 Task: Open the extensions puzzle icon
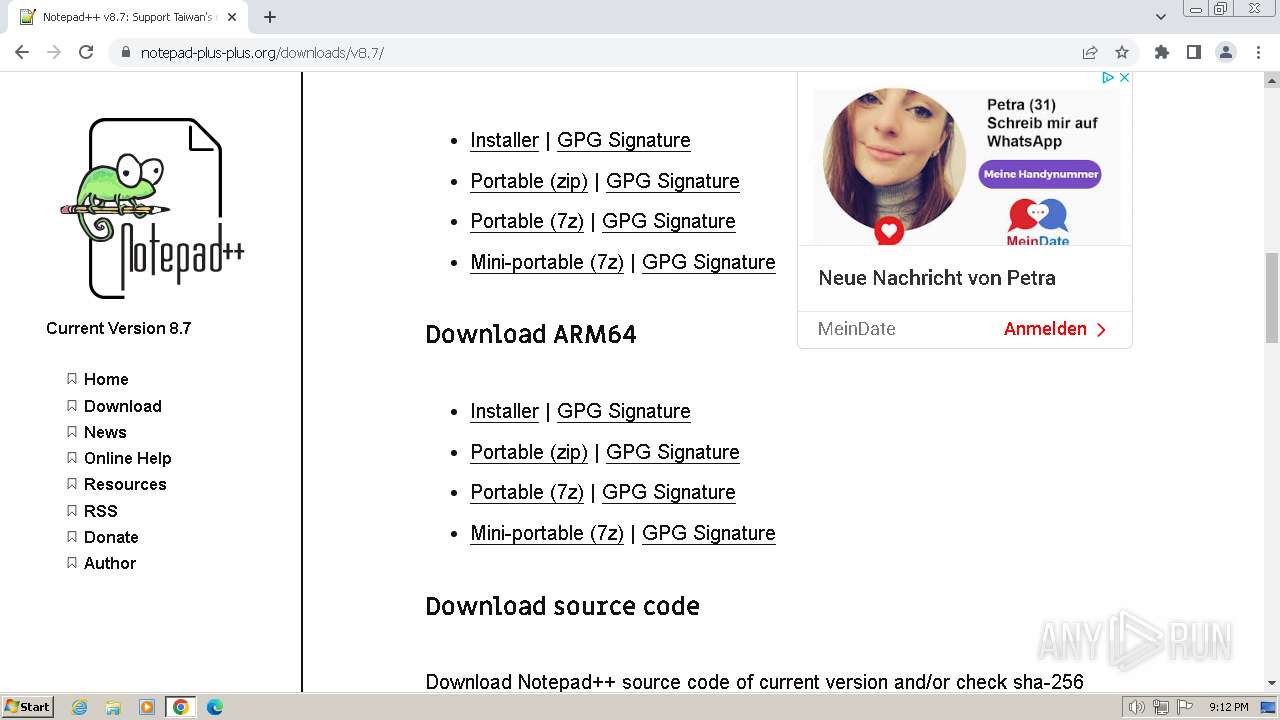pyautogui.click(x=1161, y=52)
